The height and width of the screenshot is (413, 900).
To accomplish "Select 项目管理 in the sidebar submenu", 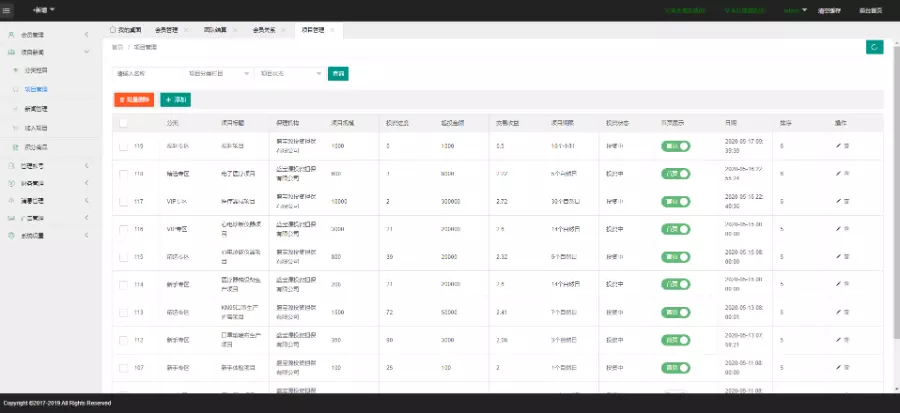I will (36, 89).
